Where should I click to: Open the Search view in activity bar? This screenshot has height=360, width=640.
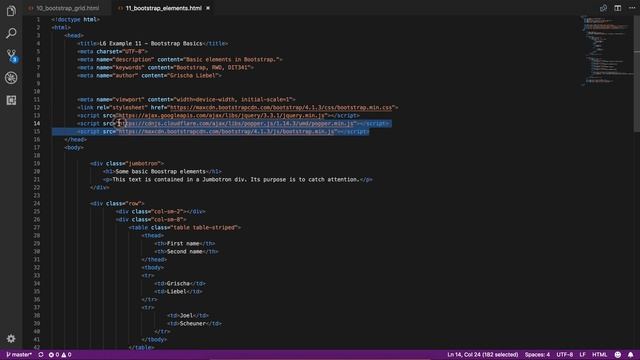click(11, 33)
